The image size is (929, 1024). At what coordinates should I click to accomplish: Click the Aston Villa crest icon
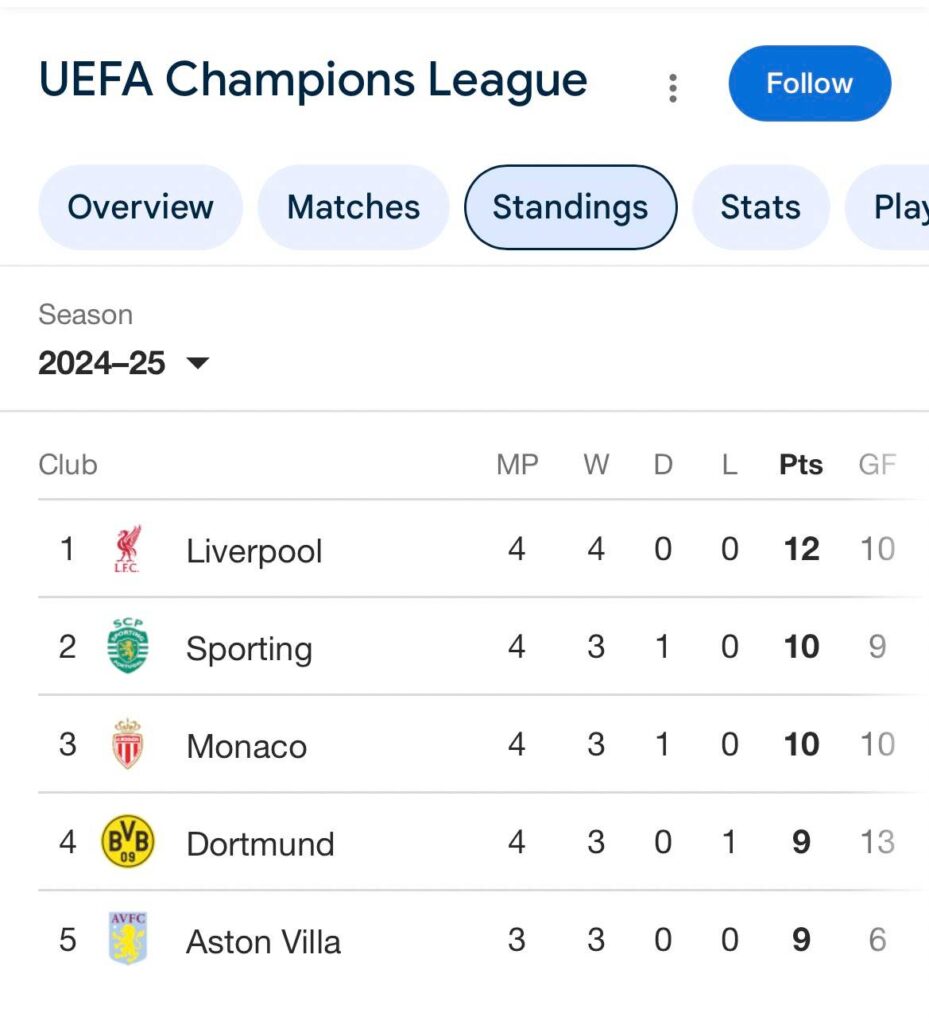pyautogui.click(x=128, y=939)
